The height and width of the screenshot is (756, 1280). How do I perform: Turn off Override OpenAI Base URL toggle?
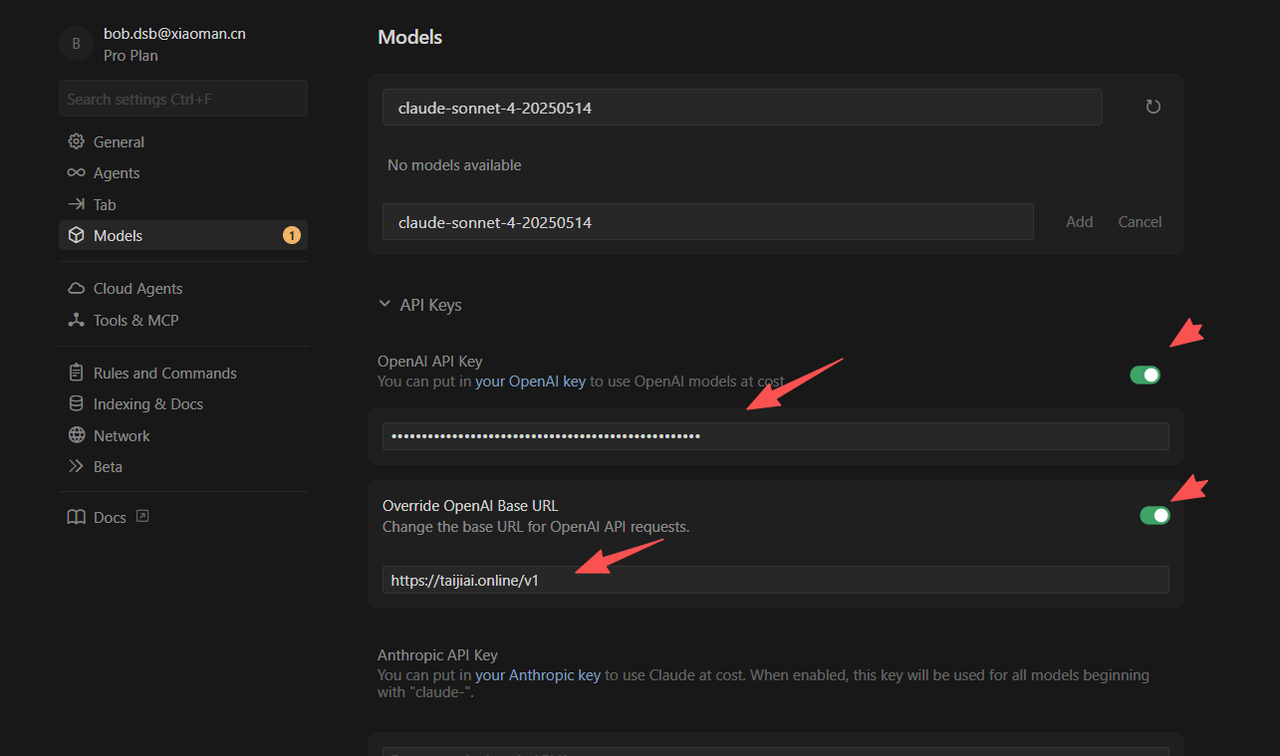(x=1155, y=515)
